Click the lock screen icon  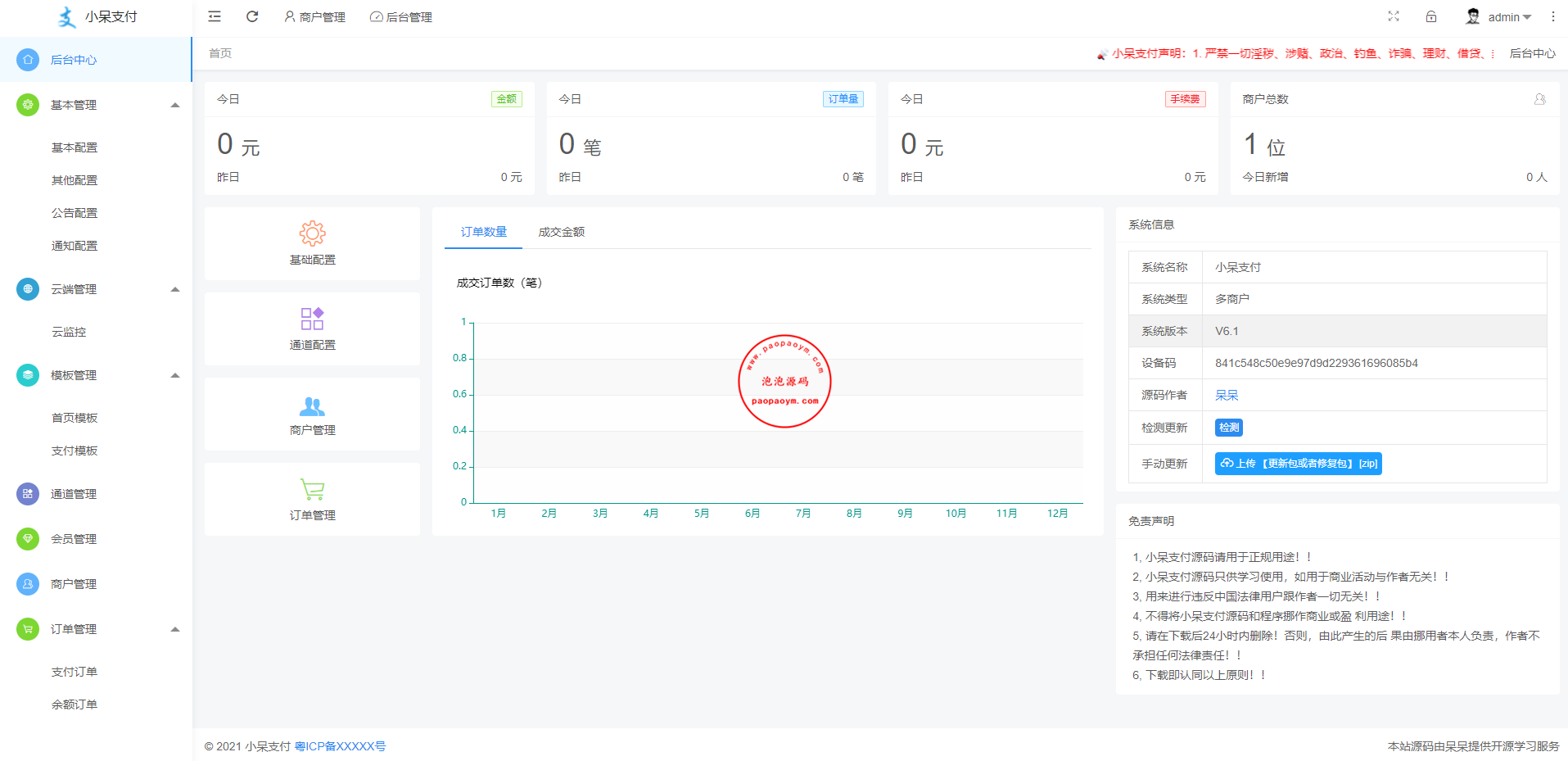point(1431,16)
